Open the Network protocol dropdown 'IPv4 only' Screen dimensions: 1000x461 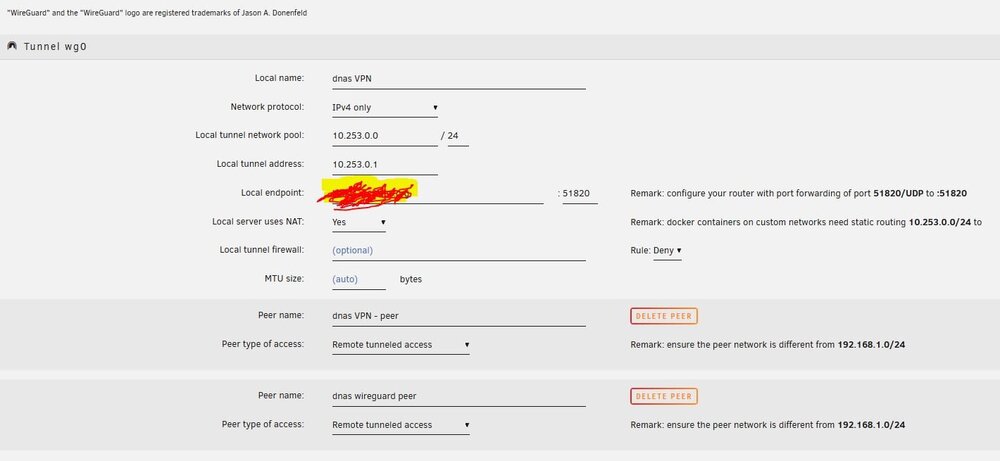[385, 107]
